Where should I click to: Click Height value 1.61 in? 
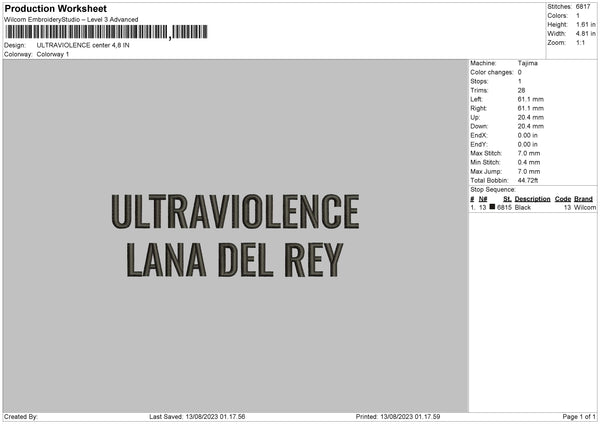(586, 24)
